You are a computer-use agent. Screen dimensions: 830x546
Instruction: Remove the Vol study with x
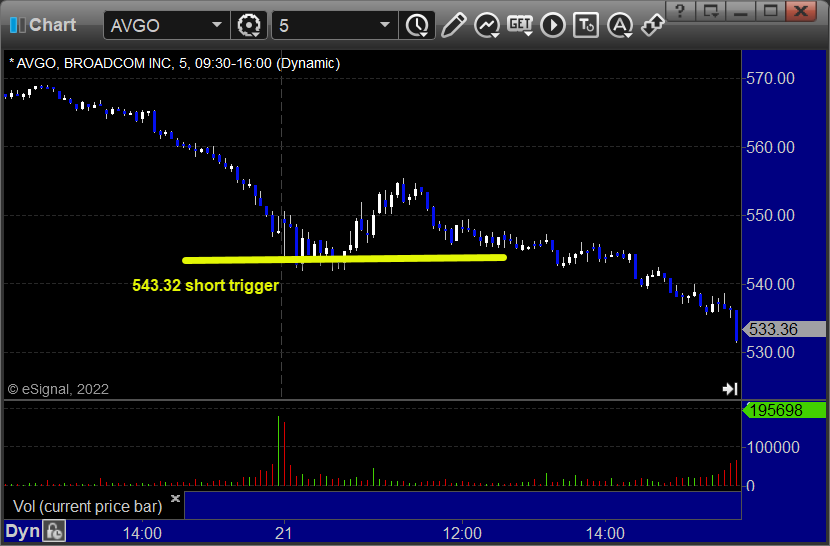tap(175, 498)
